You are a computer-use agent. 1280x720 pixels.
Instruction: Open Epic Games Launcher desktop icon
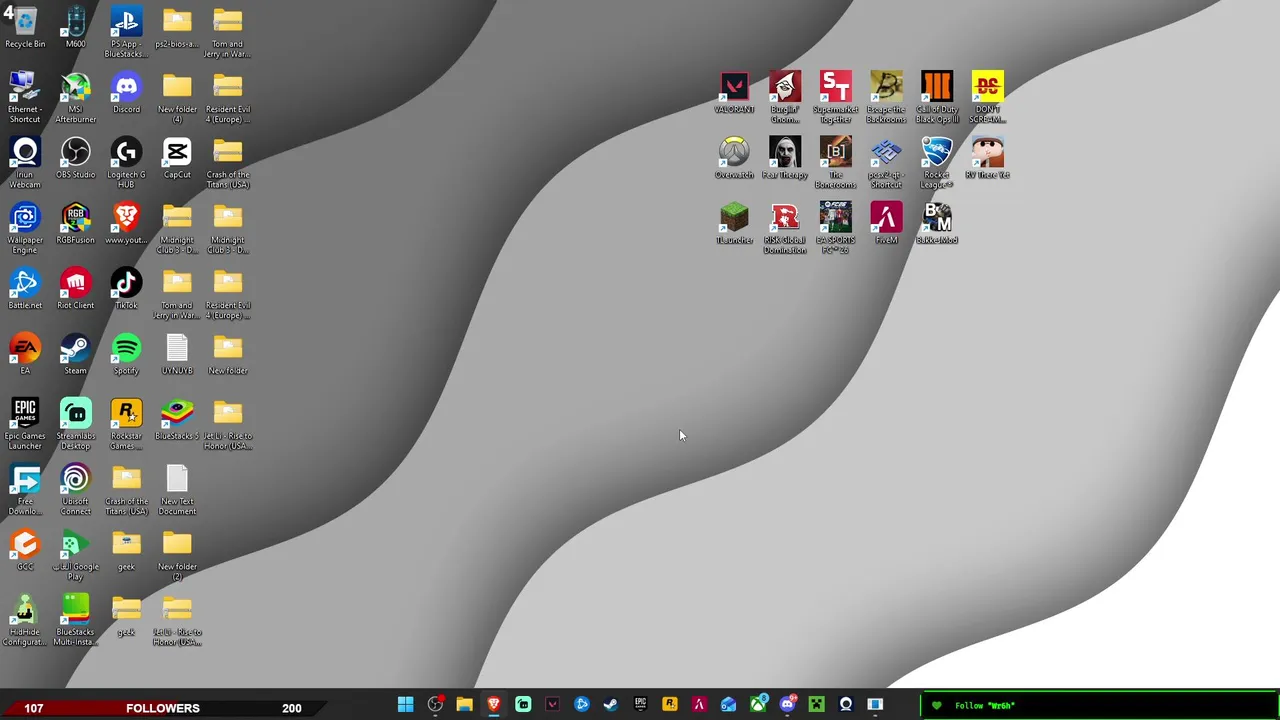25,425
